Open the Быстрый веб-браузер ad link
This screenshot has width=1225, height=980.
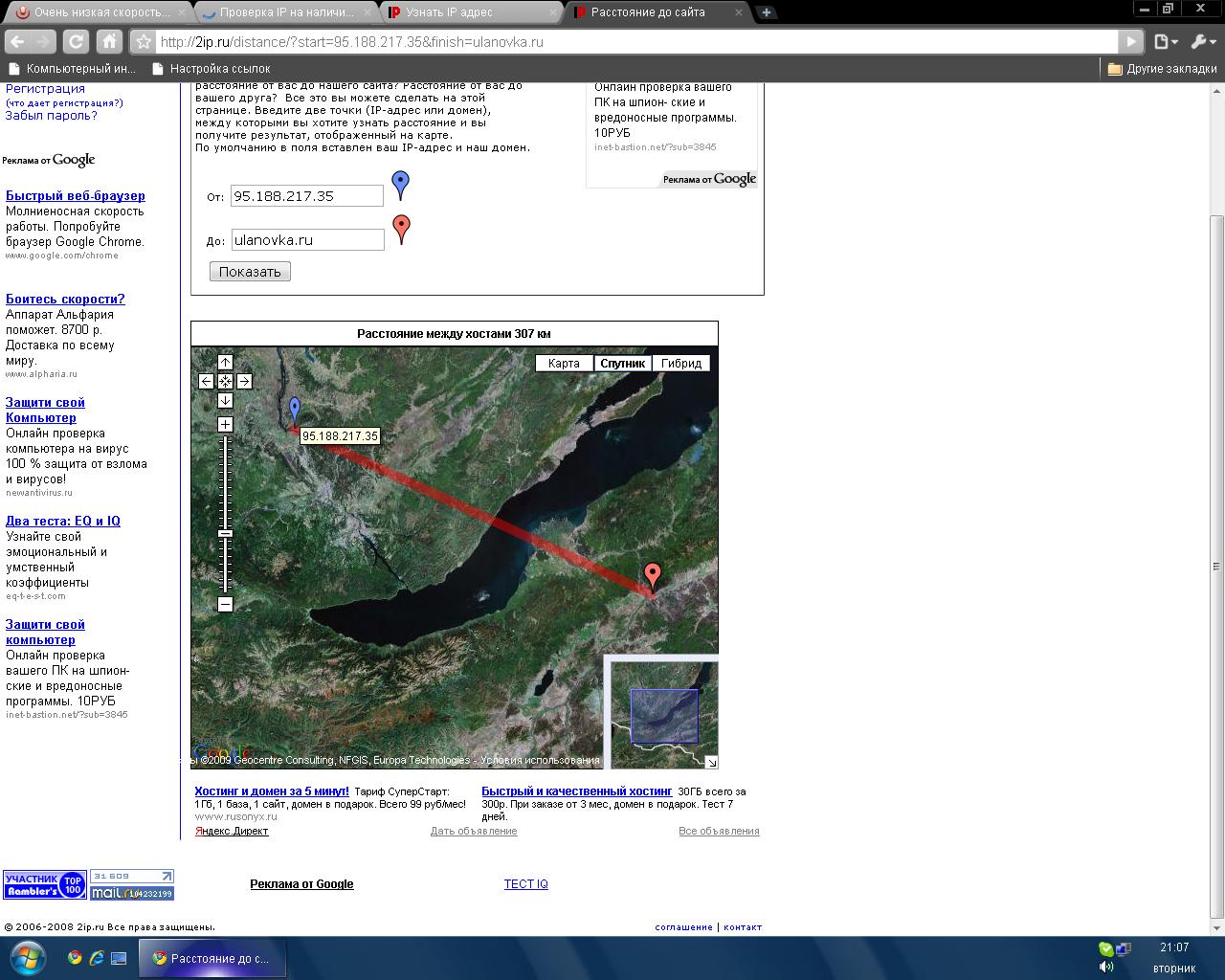pyautogui.click(x=76, y=196)
